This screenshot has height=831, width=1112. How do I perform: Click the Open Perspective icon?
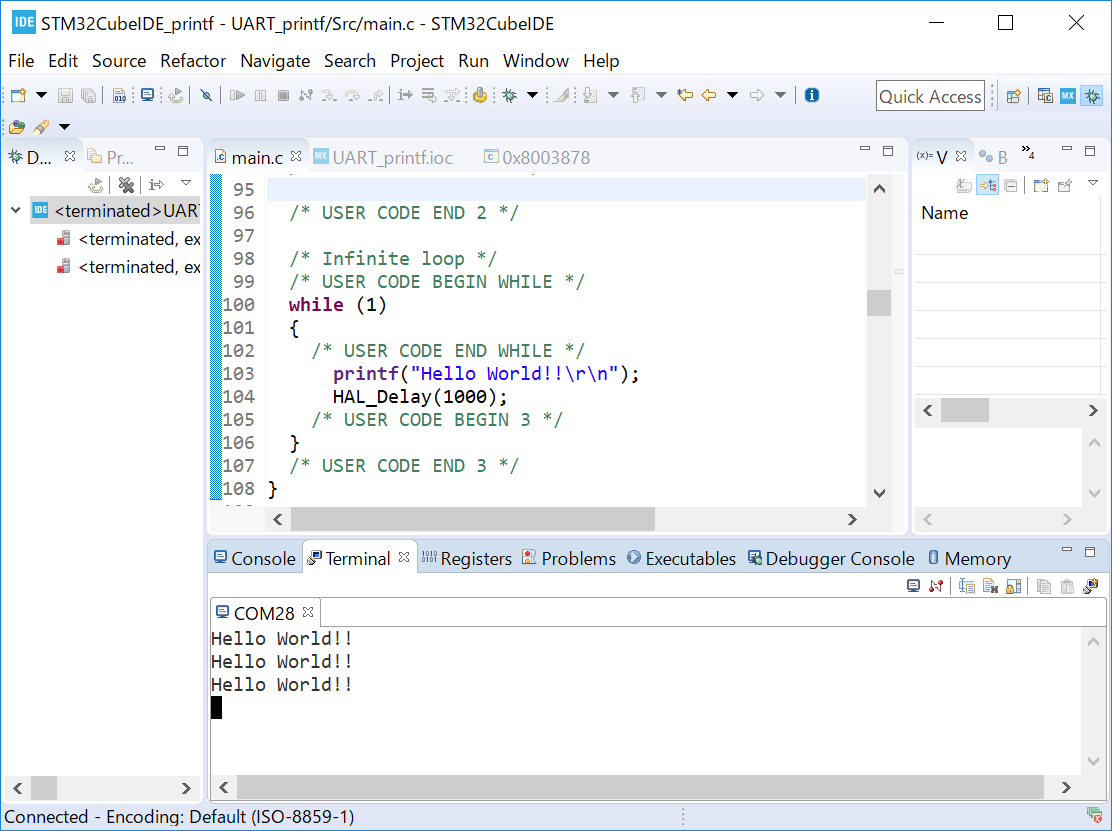(x=1013, y=96)
